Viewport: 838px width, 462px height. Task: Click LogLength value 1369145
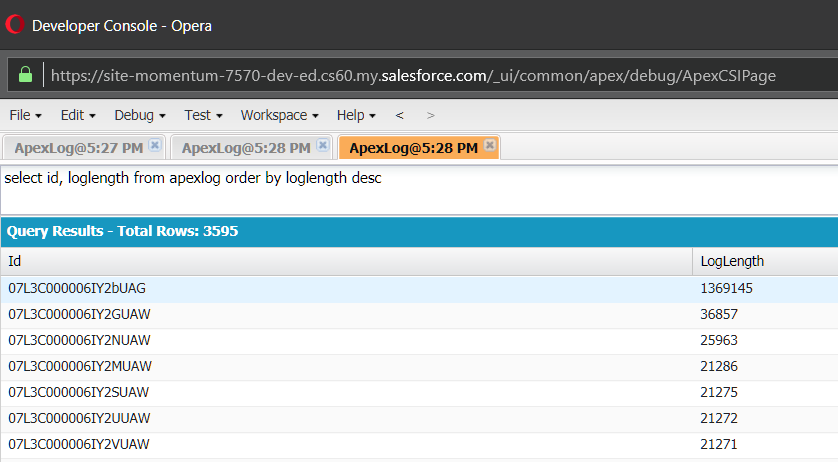coord(726,289)
